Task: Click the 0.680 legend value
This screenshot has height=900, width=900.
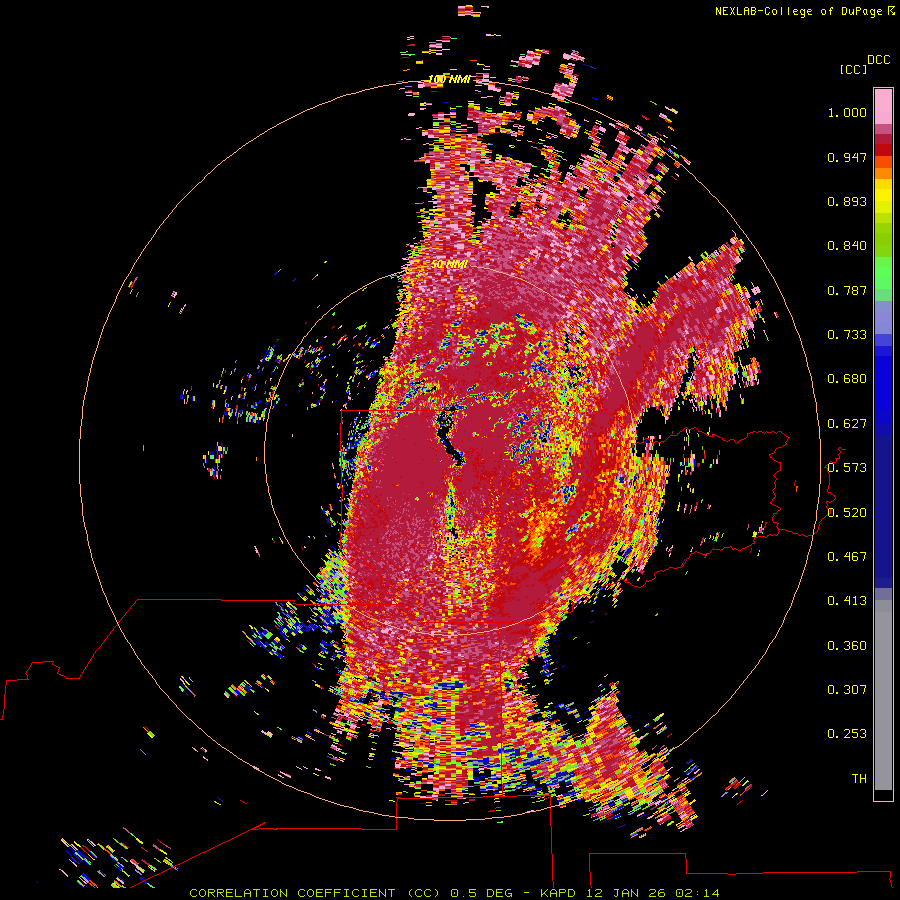Action: (847, 379)
